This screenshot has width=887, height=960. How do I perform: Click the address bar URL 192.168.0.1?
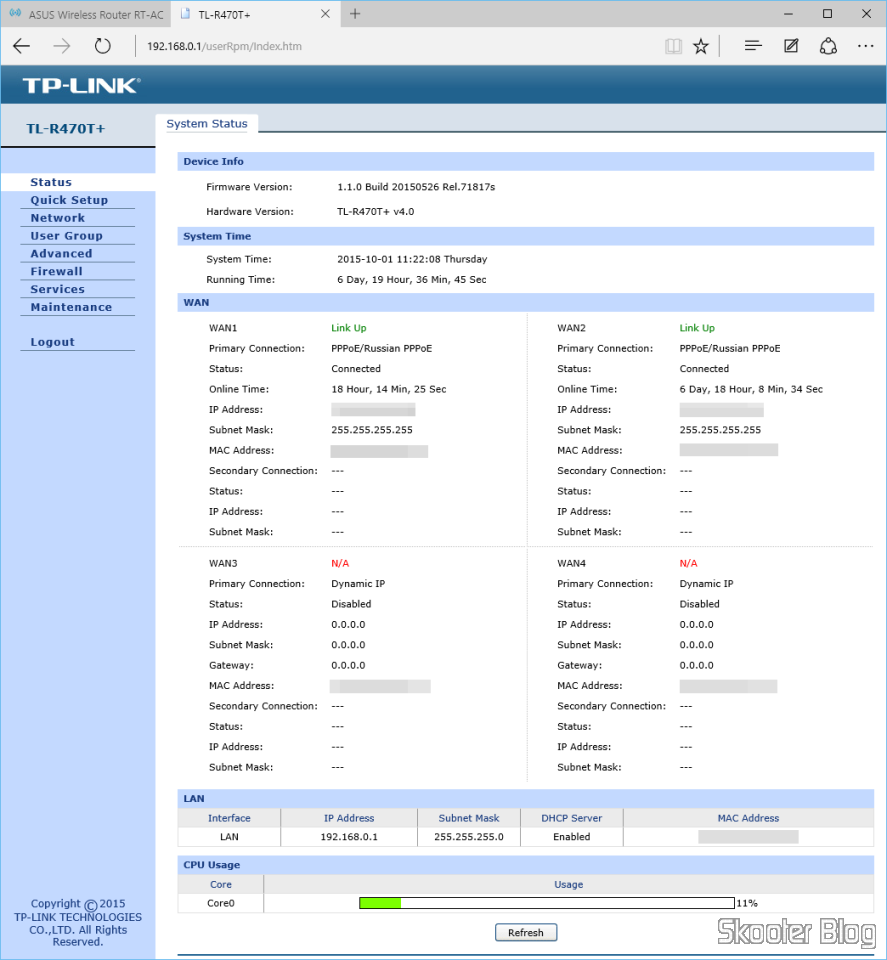(224, 47)
